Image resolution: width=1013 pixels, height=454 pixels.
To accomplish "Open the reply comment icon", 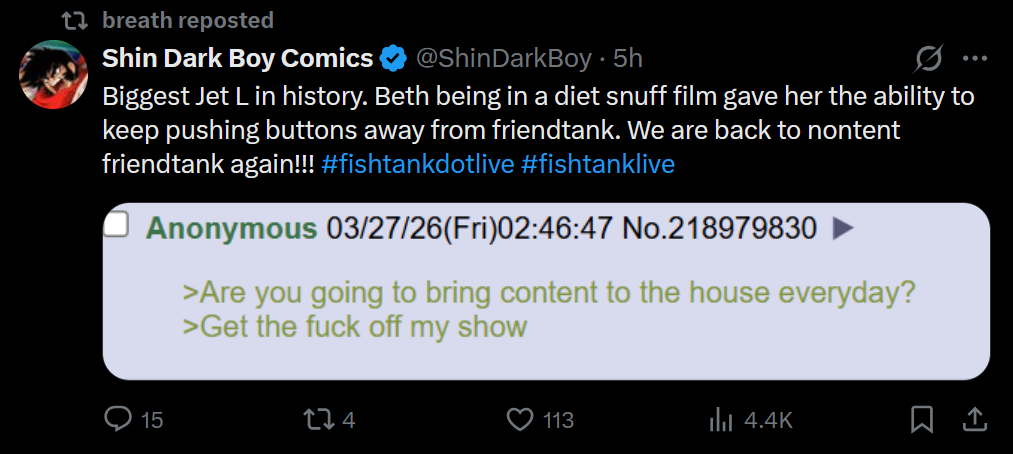I will tap(118, 420).
